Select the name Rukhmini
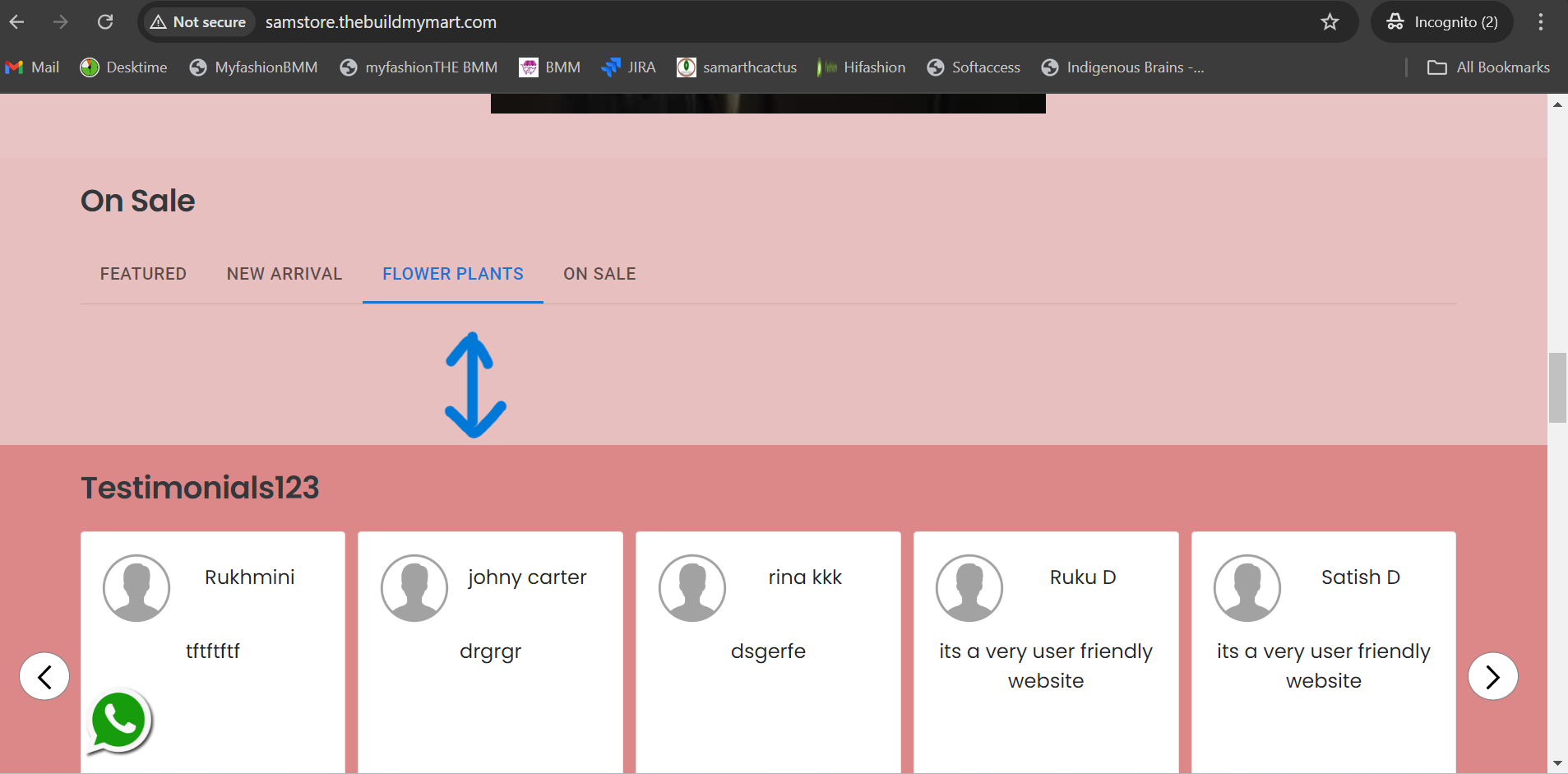The image size is (1568, 774). pos(250,577)
